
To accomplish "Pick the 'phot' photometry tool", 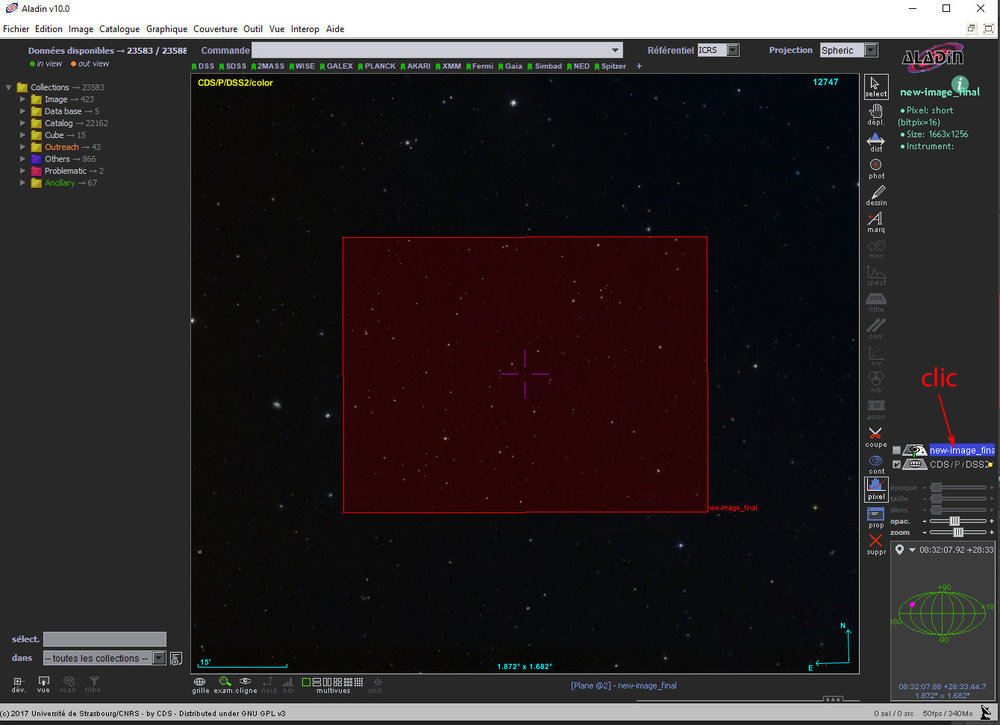I will (876, 166).
